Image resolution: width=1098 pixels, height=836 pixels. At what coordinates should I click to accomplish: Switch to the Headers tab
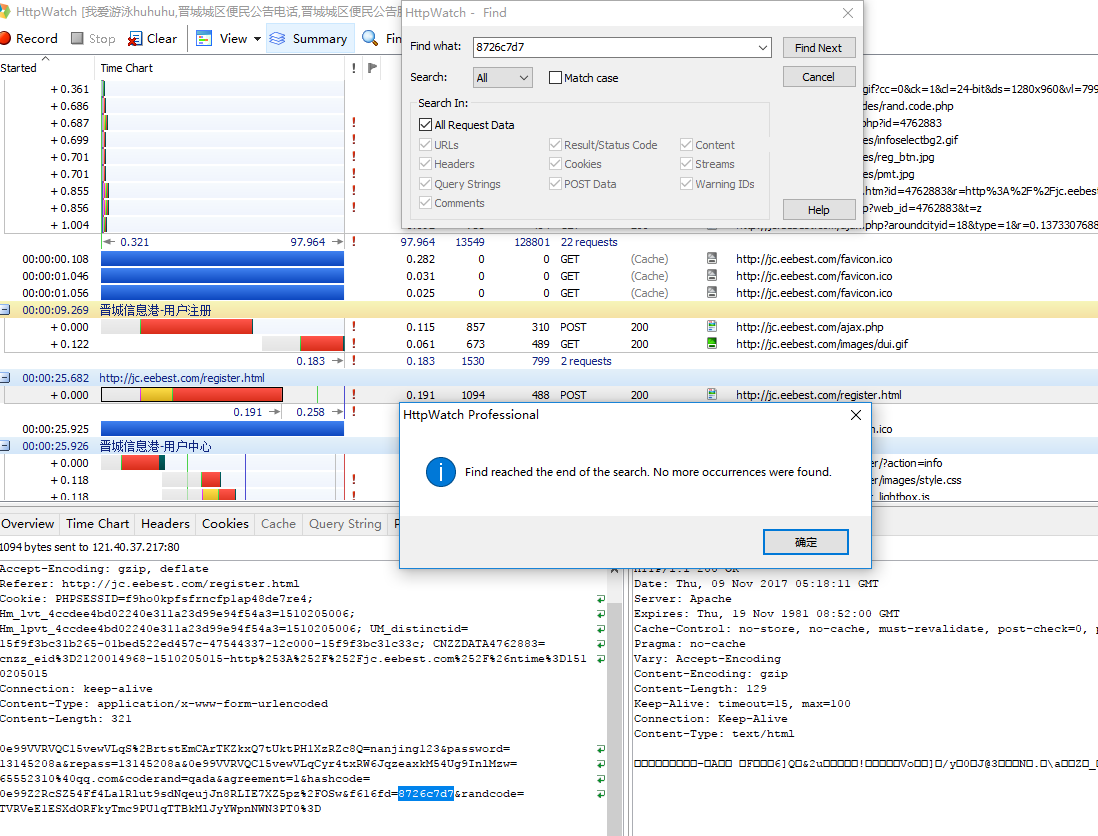pos(165,523)
